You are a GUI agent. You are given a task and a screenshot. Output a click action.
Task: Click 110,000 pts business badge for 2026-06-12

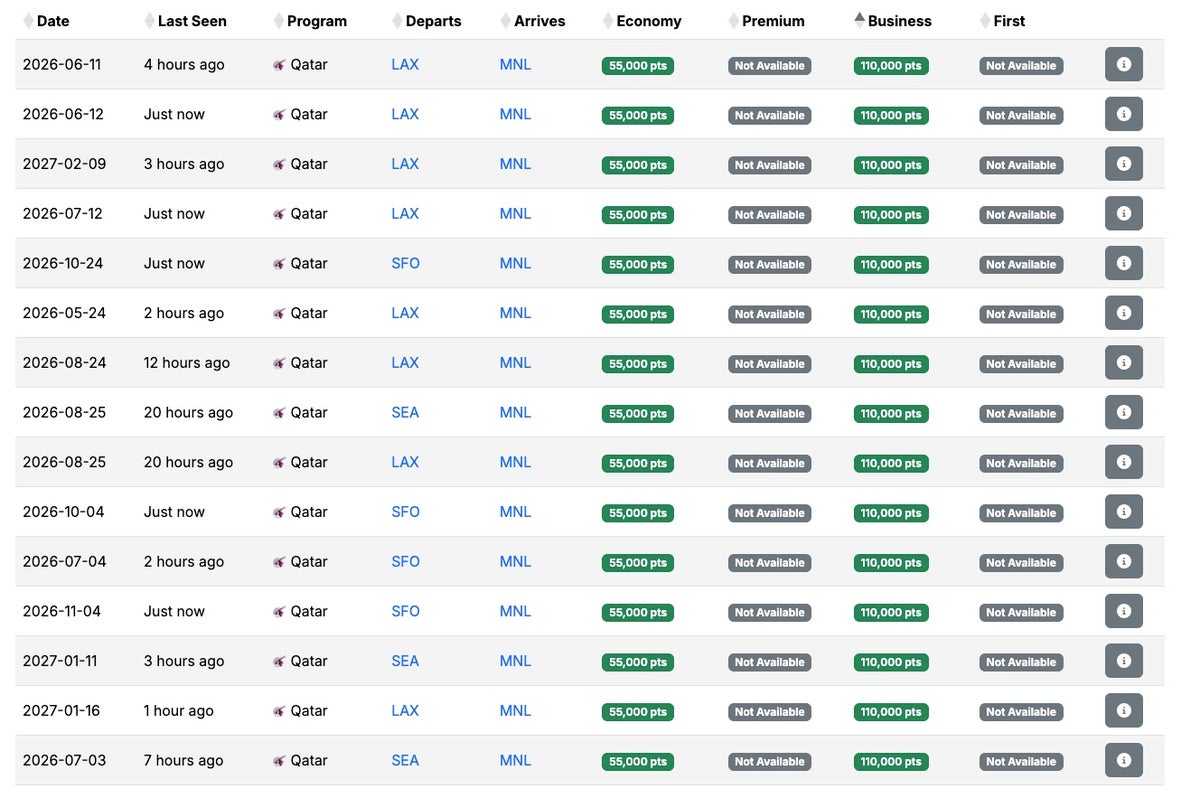pyautogui.click(x=891, y=116)
